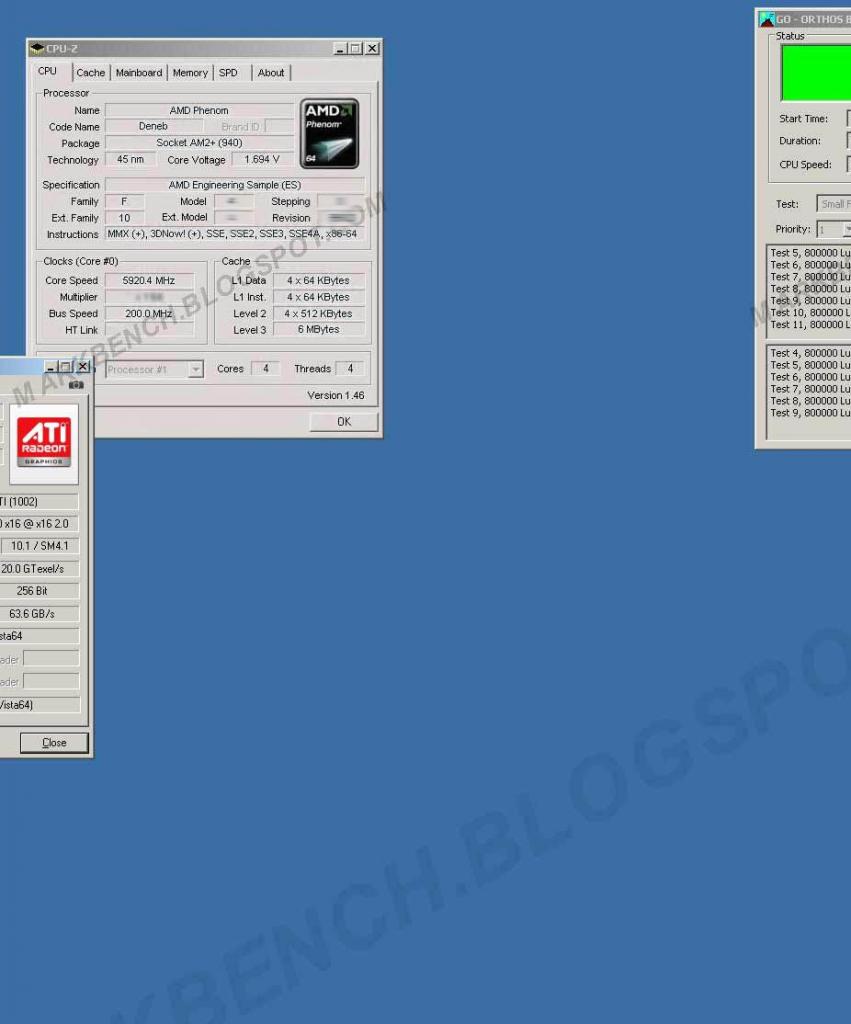
Task: Go to the About tab
Action: click(x=270, y=72)
